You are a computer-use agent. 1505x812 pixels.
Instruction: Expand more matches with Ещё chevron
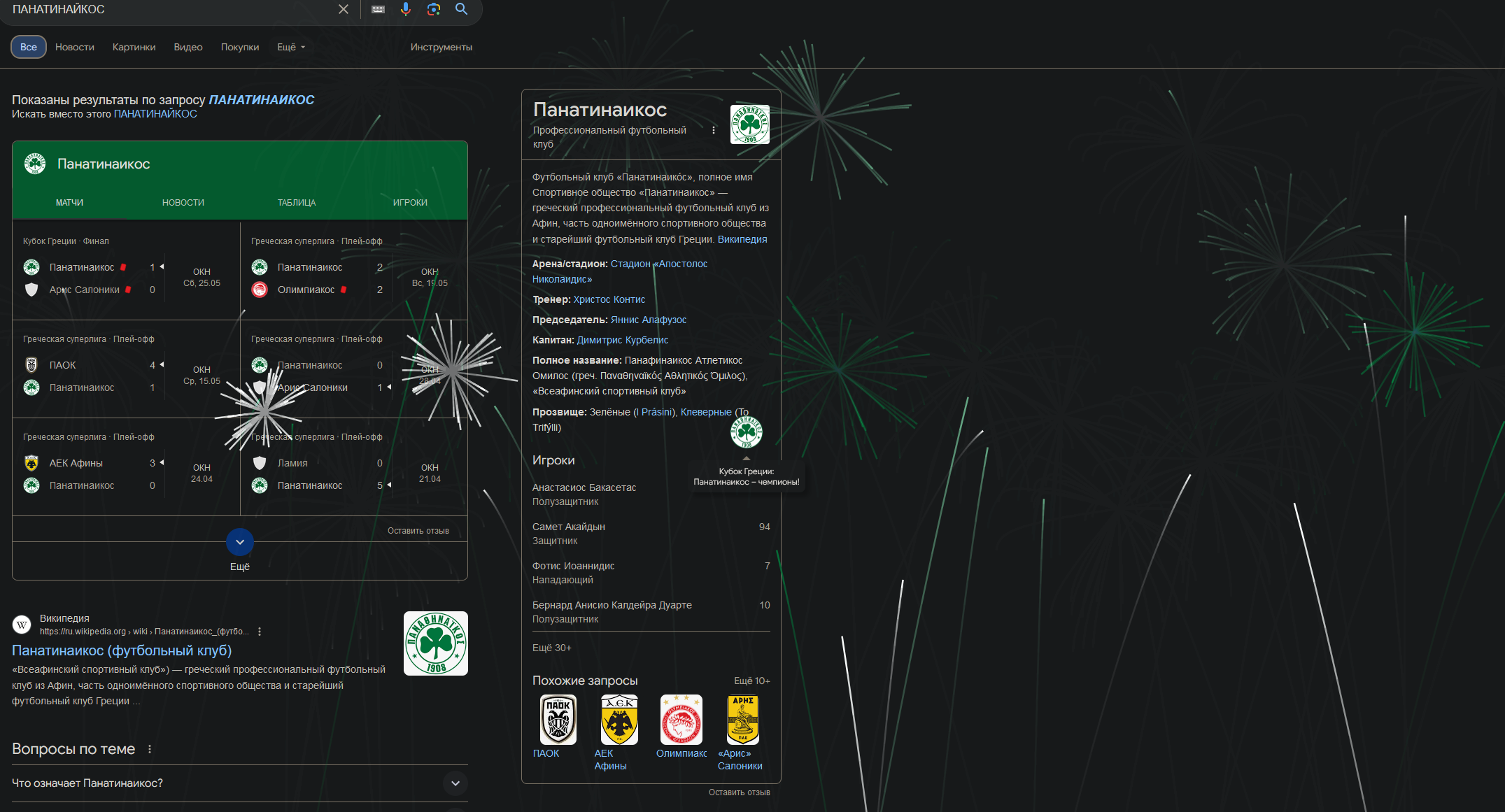(x=240, y=542)
